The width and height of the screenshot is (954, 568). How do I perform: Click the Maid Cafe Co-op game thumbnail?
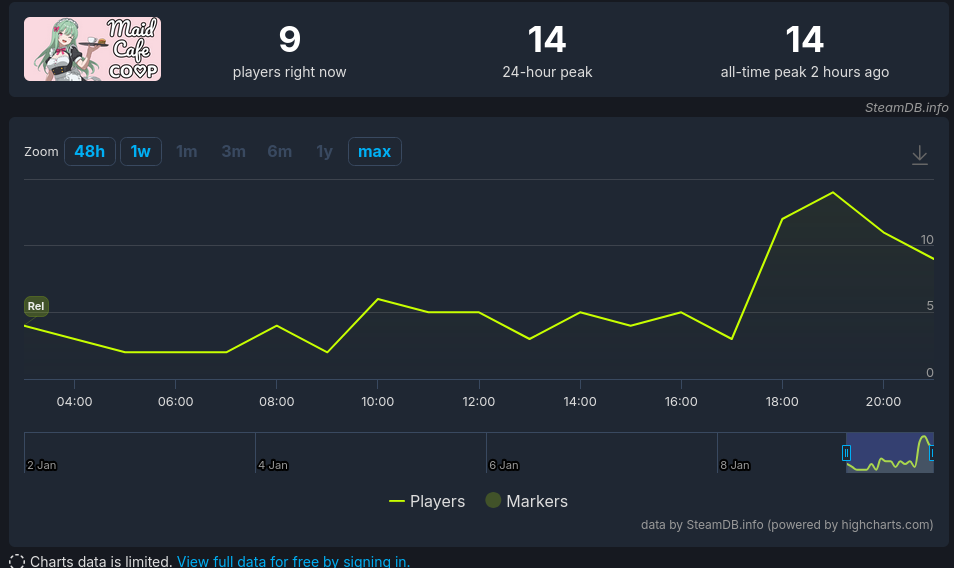pyautogui.click(x=92, y=49)
